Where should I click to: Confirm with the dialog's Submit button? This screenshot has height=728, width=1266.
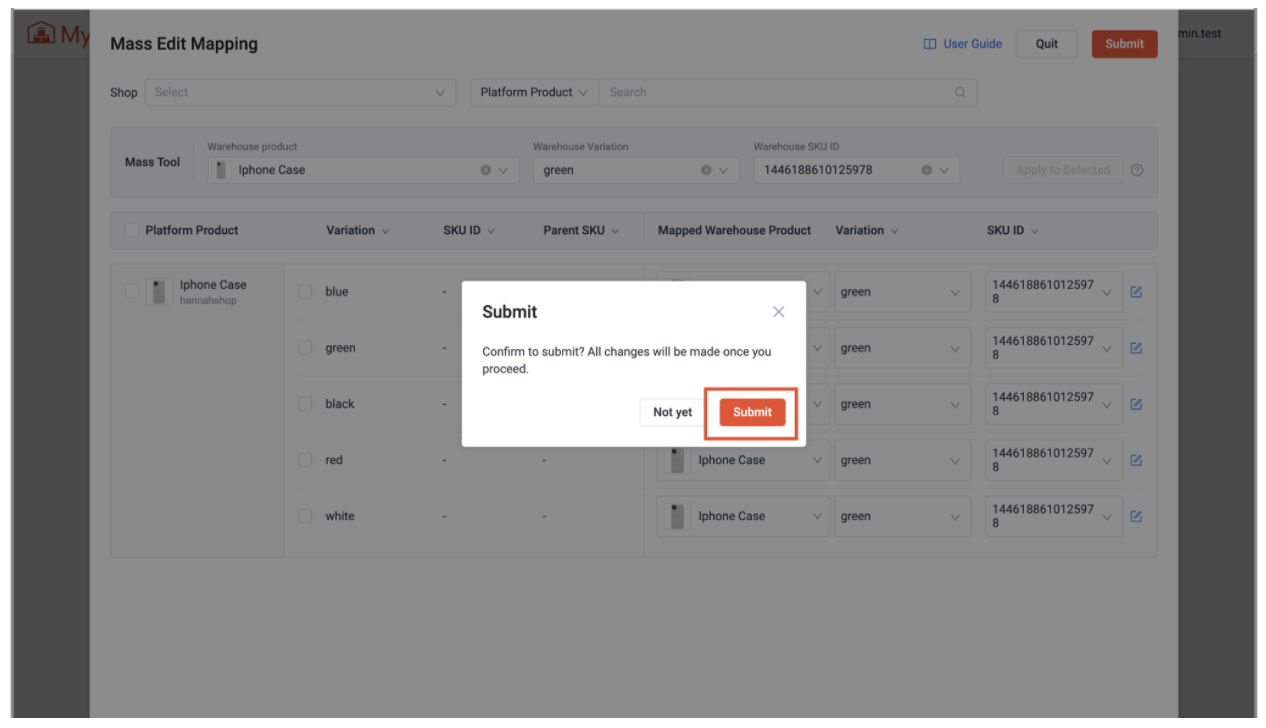tap(752, 412)
